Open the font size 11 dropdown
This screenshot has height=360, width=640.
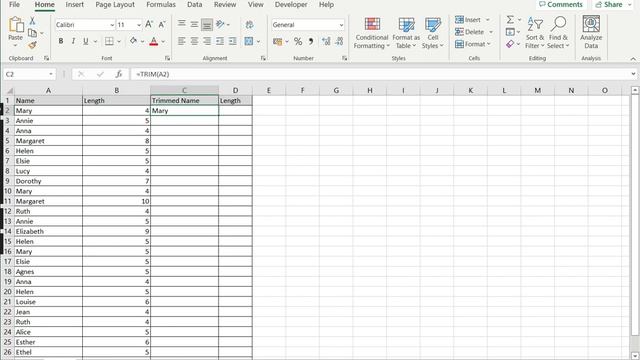(x=139, y=25)
